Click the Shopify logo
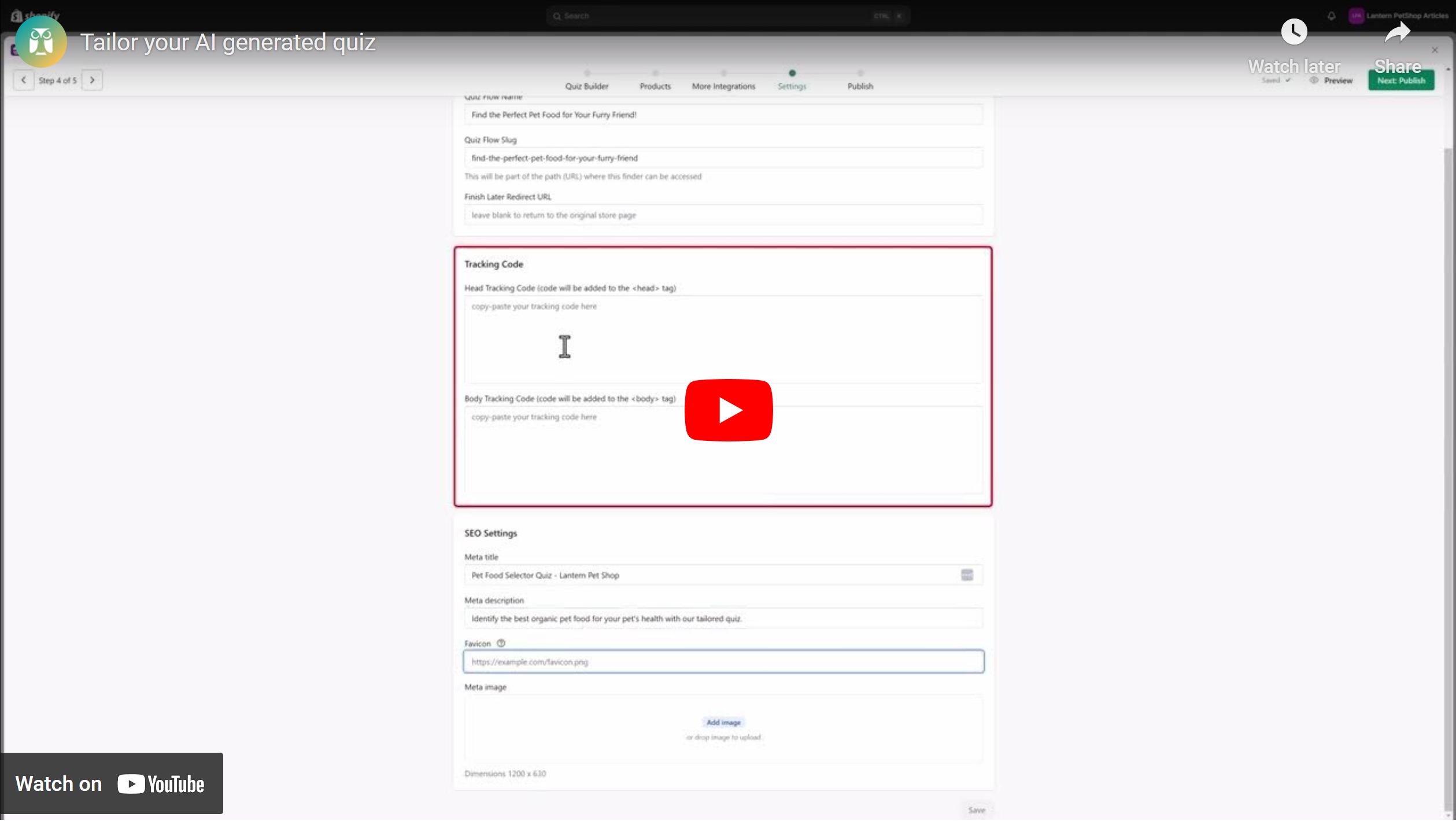 pyautogui.click(x=35, y=15)
